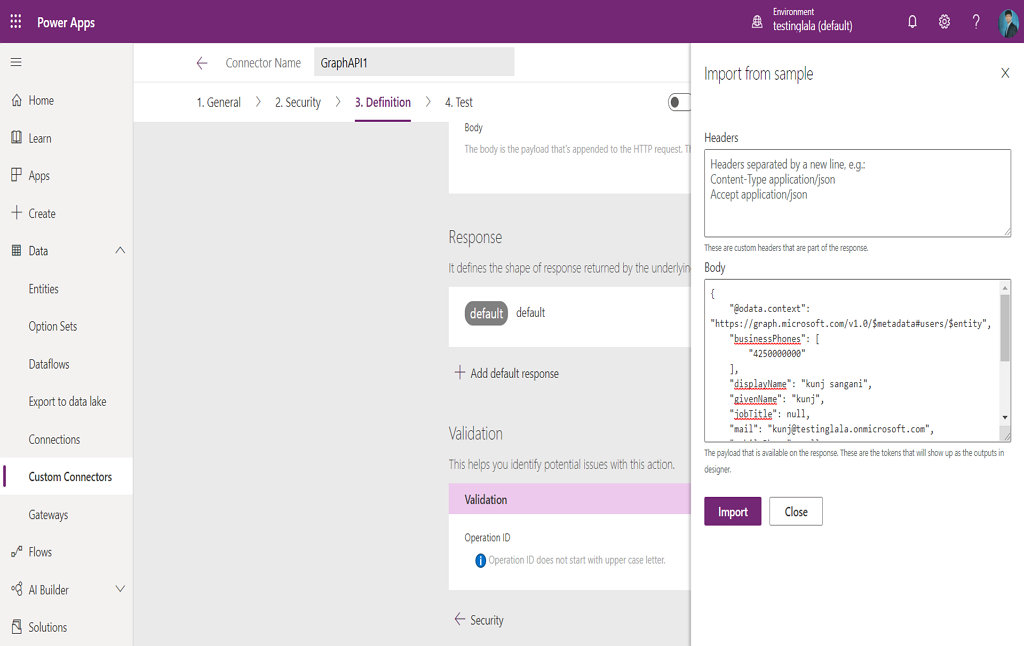Click chevron between General and Security steps

tap(258, 101)
